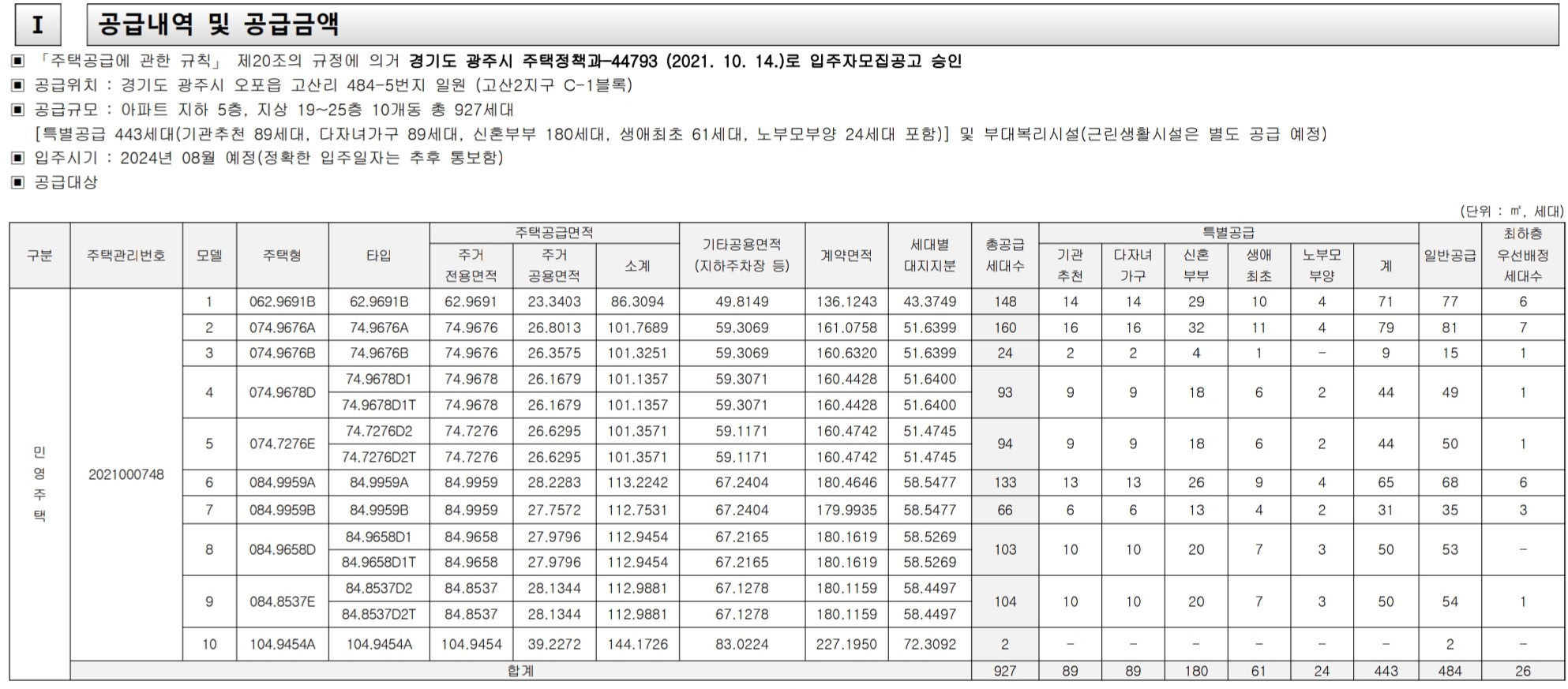
Task: Click the contract area '161.0758'
Action: point(846,328)
